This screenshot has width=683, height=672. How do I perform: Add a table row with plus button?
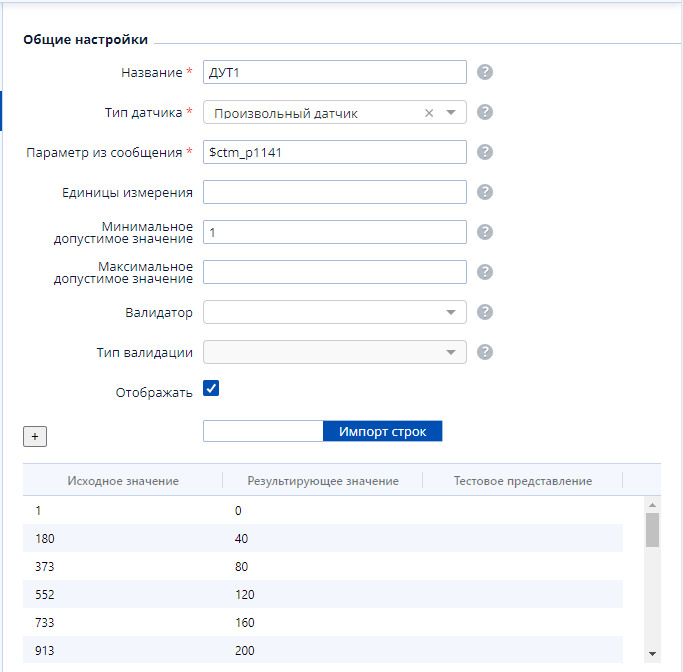point(35,436)
